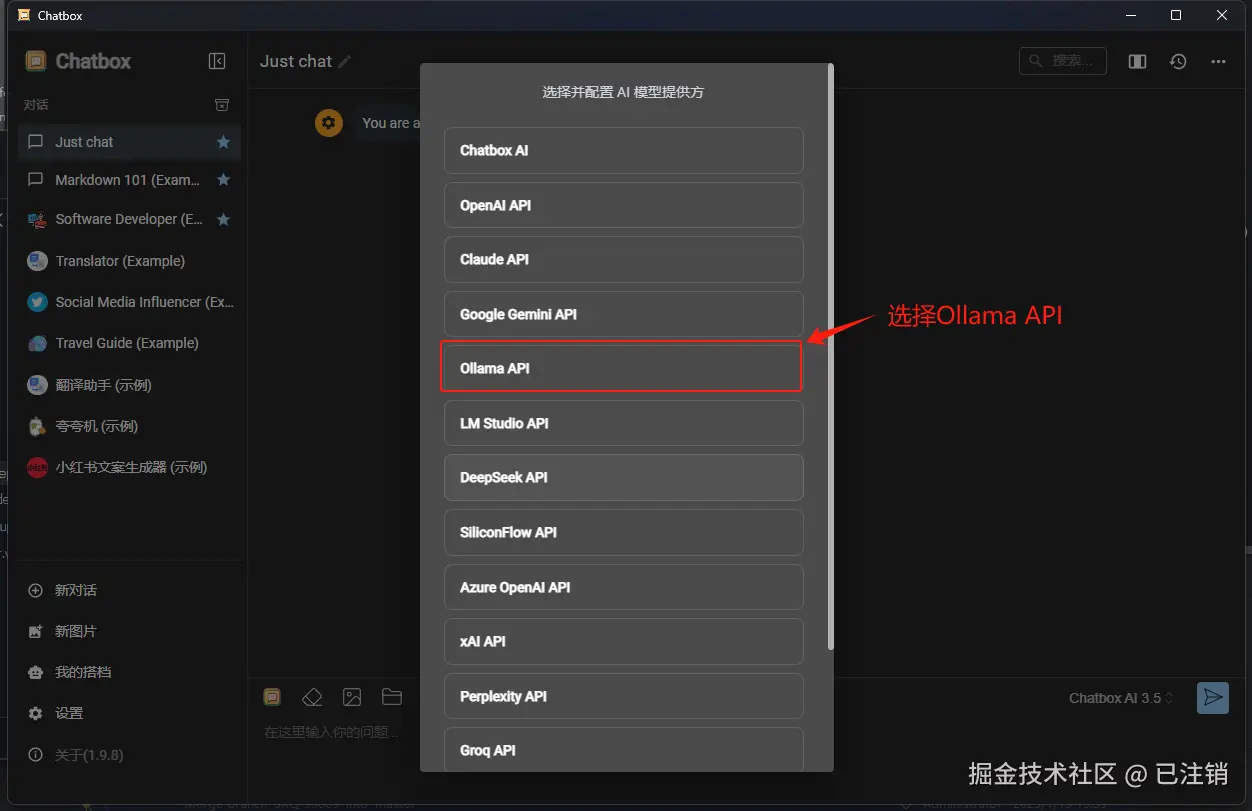1252x811 pixels.
Task: Click the system prompt gear avatar
Action: [329, 123]
